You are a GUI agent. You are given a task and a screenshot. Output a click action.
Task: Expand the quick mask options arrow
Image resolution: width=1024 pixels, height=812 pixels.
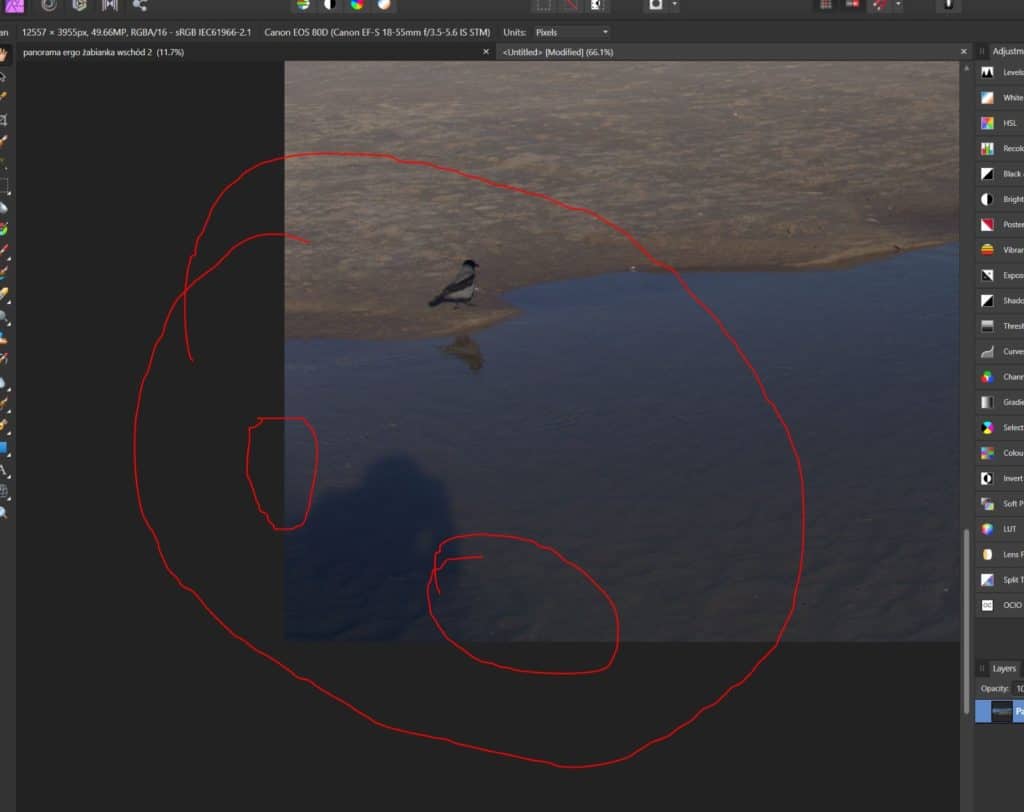[675, 5]
